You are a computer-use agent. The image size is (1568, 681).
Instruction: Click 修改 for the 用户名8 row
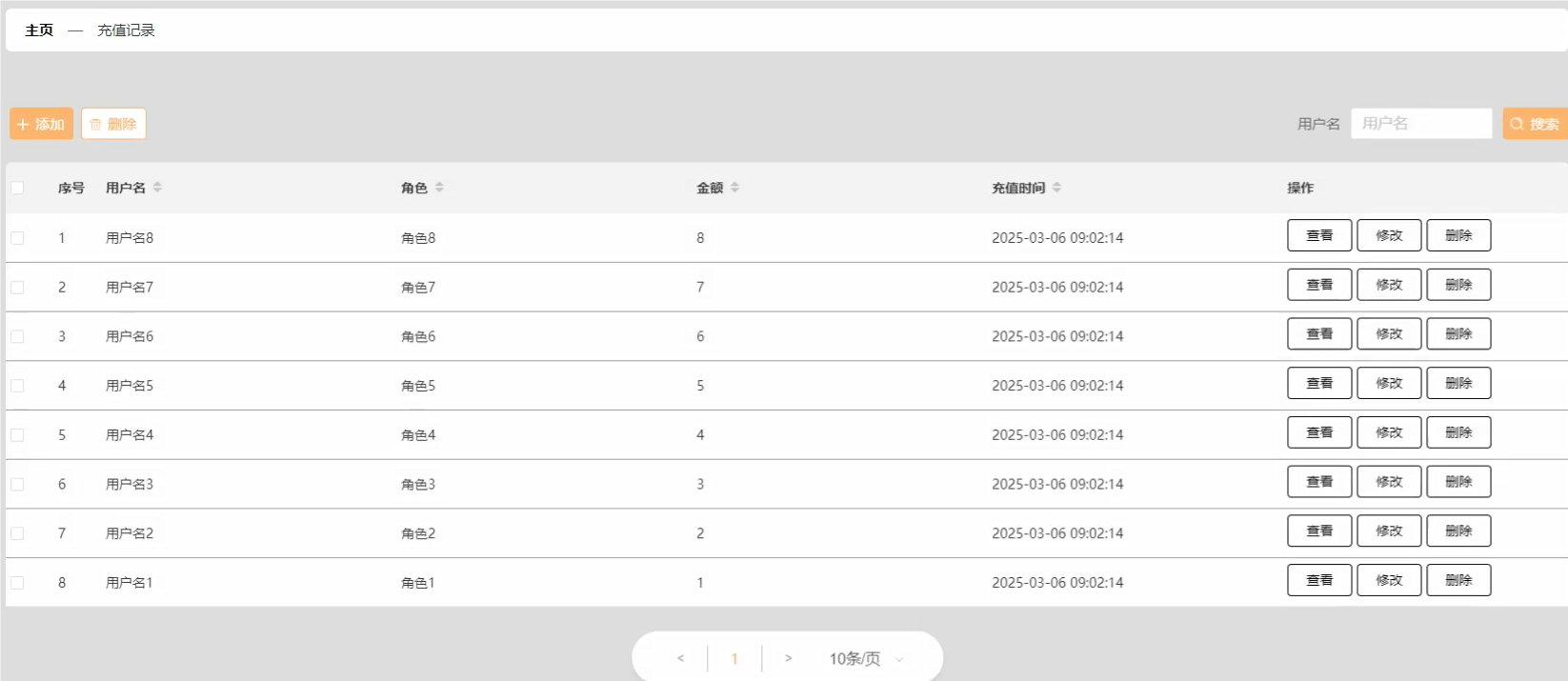pyautogui.click(x=1389, y=235)
